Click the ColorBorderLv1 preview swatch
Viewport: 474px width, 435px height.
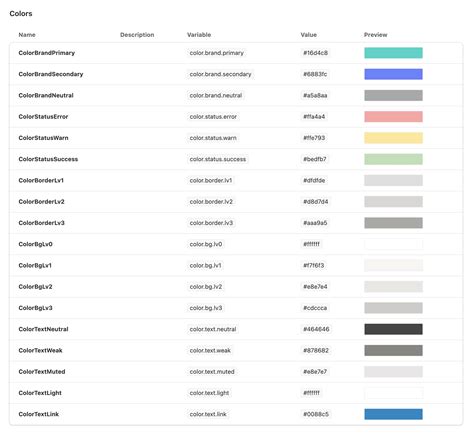pos(393,180)
